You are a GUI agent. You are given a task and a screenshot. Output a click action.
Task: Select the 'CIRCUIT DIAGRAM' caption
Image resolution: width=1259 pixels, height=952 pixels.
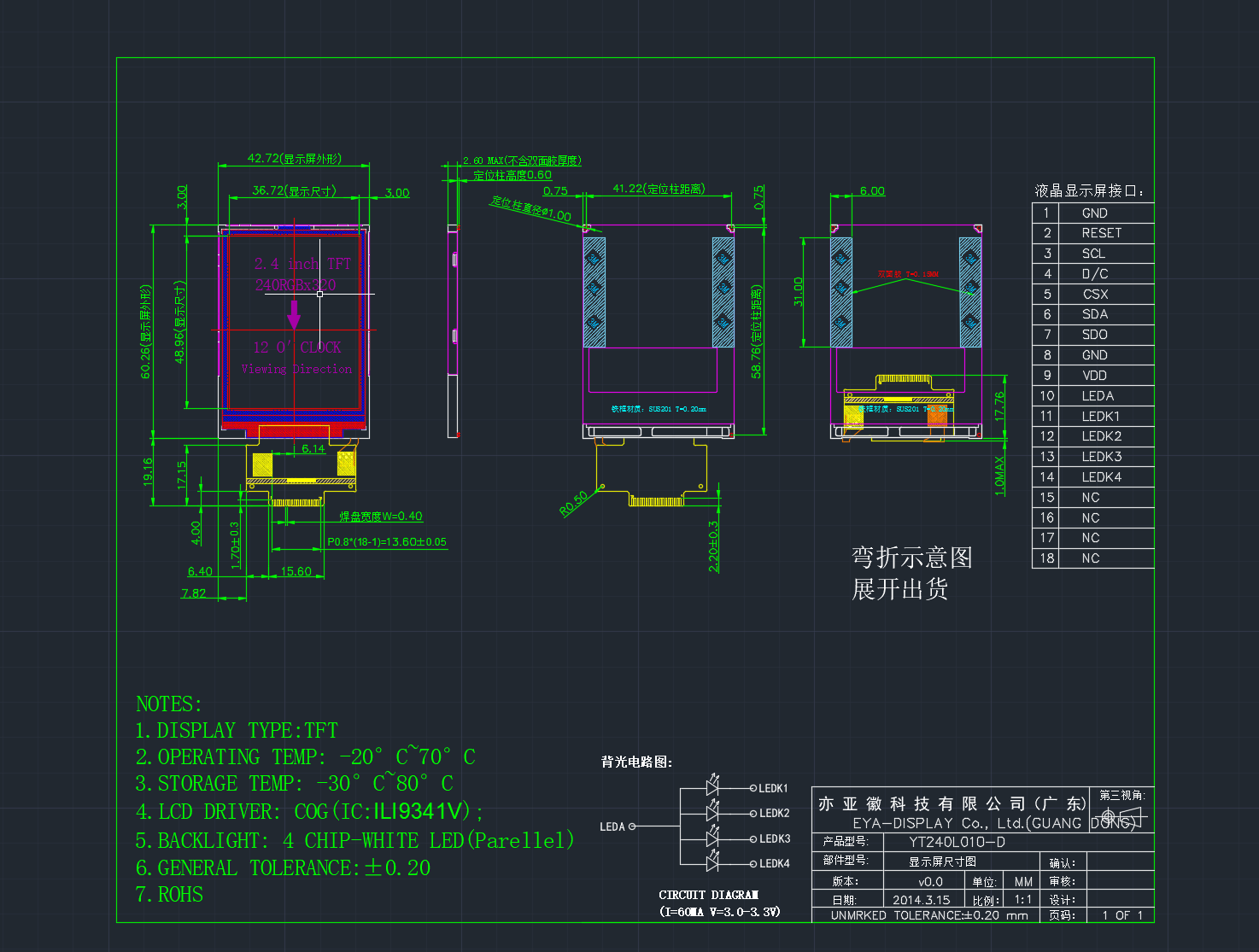(709, 895)
